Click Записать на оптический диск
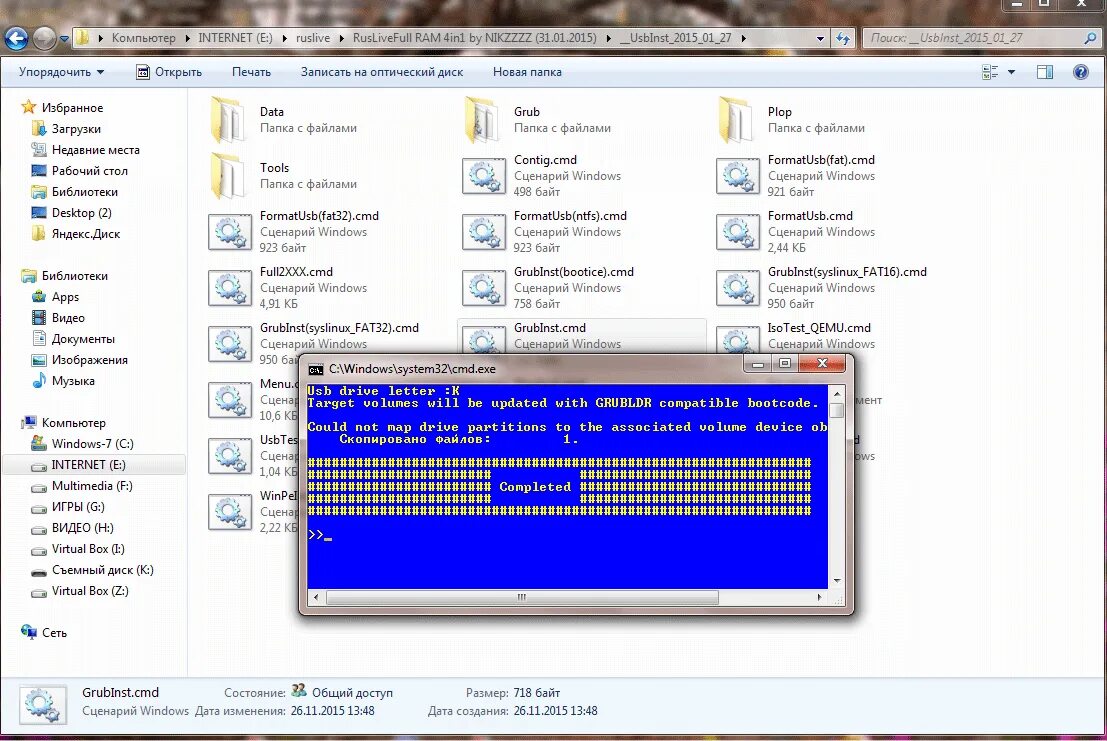Screen dimensions: 1107x741 (382, 72)
